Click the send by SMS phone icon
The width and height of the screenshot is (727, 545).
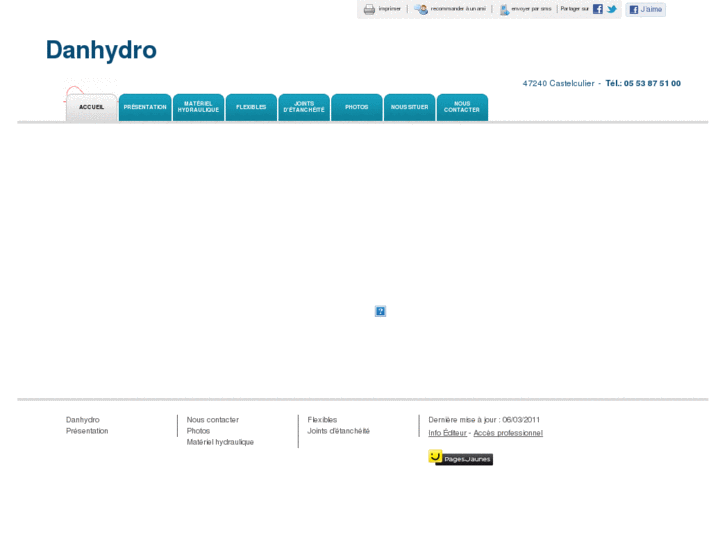[504, 9]
